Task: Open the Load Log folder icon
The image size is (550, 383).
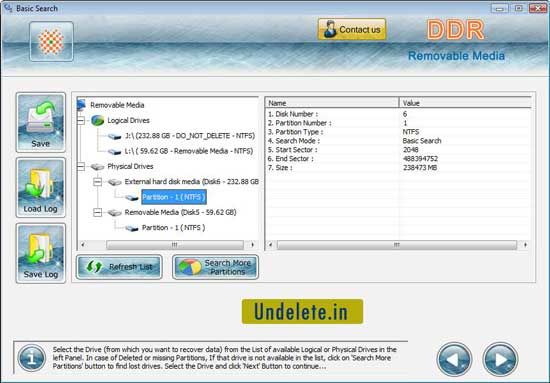Action: [x=40, y=188]
